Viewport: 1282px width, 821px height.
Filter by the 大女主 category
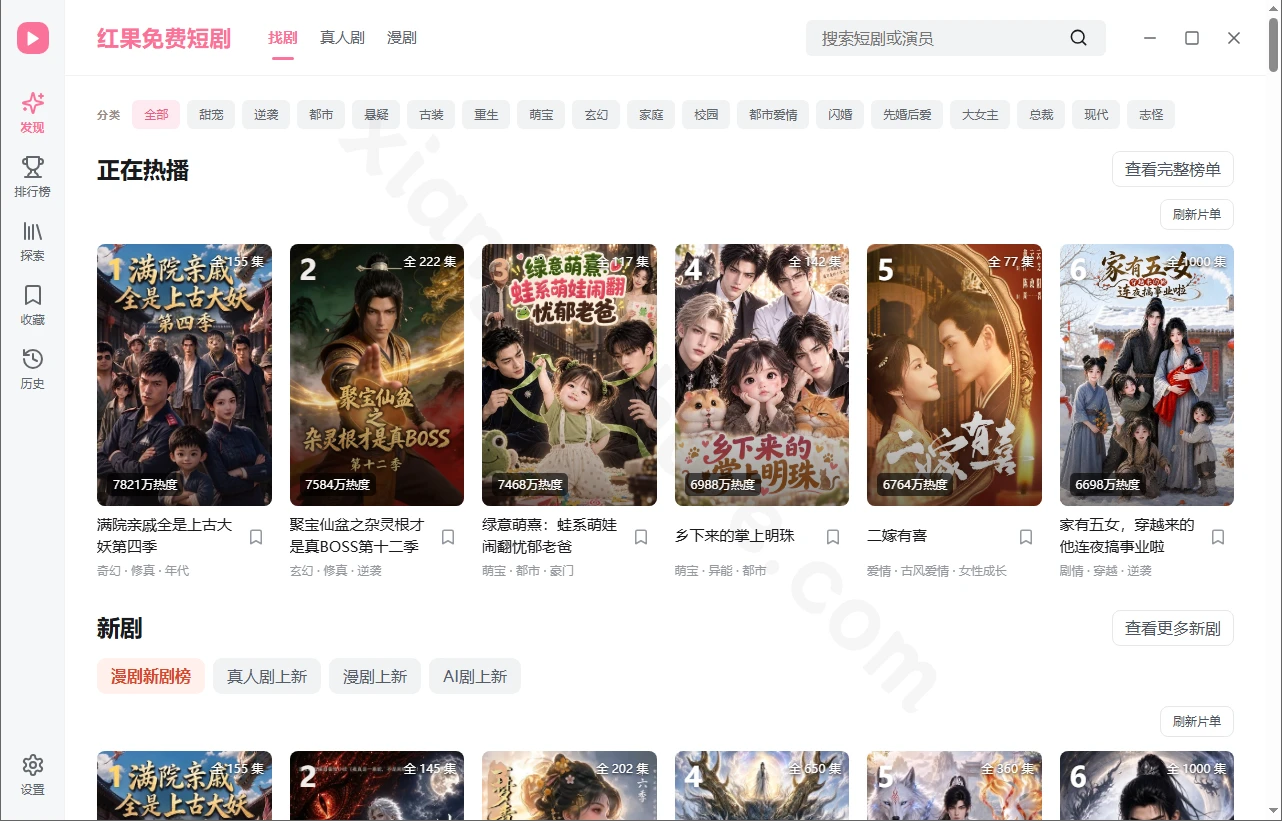[x=980, y=115]
